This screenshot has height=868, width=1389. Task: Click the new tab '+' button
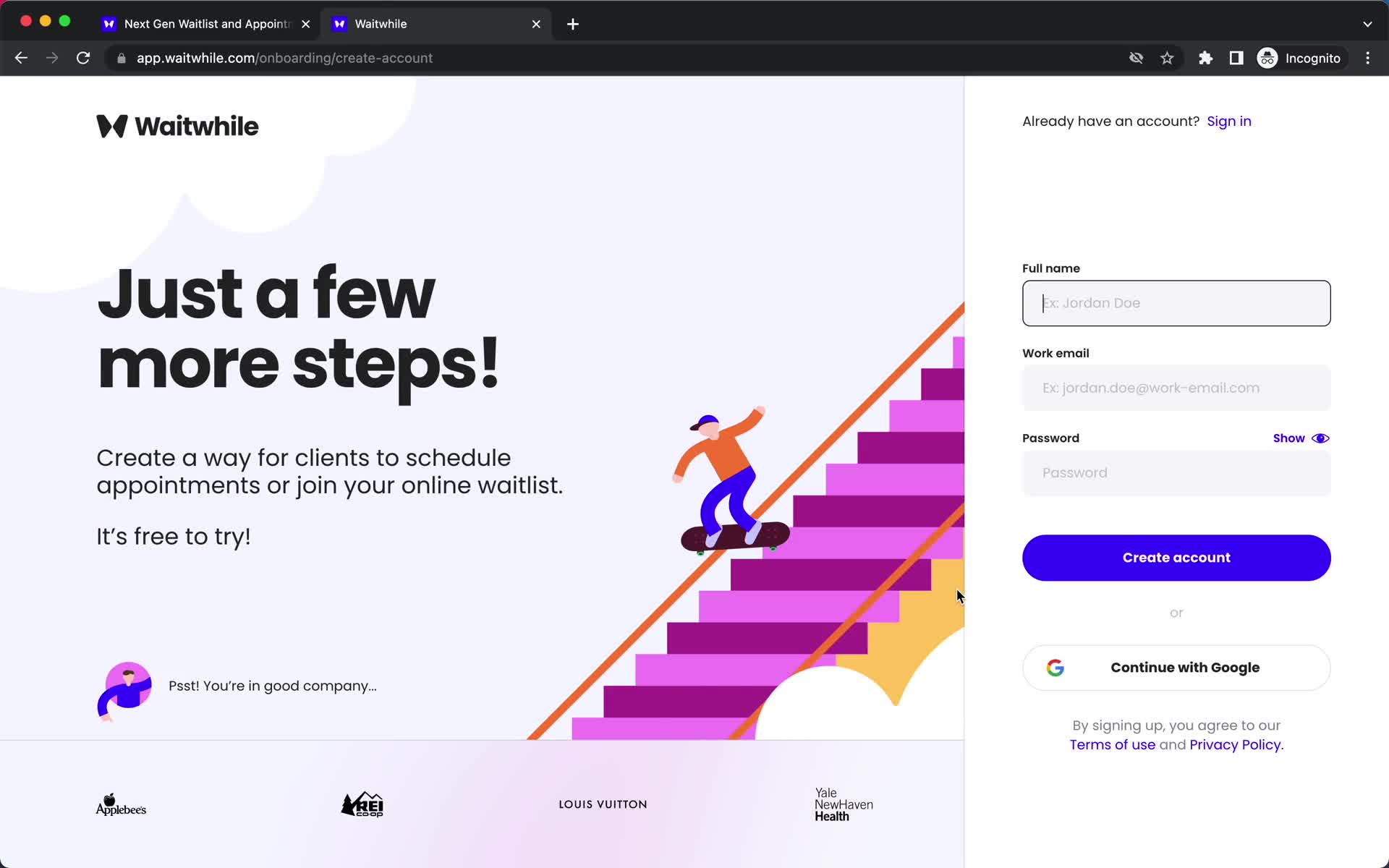[x=574, y=23]
